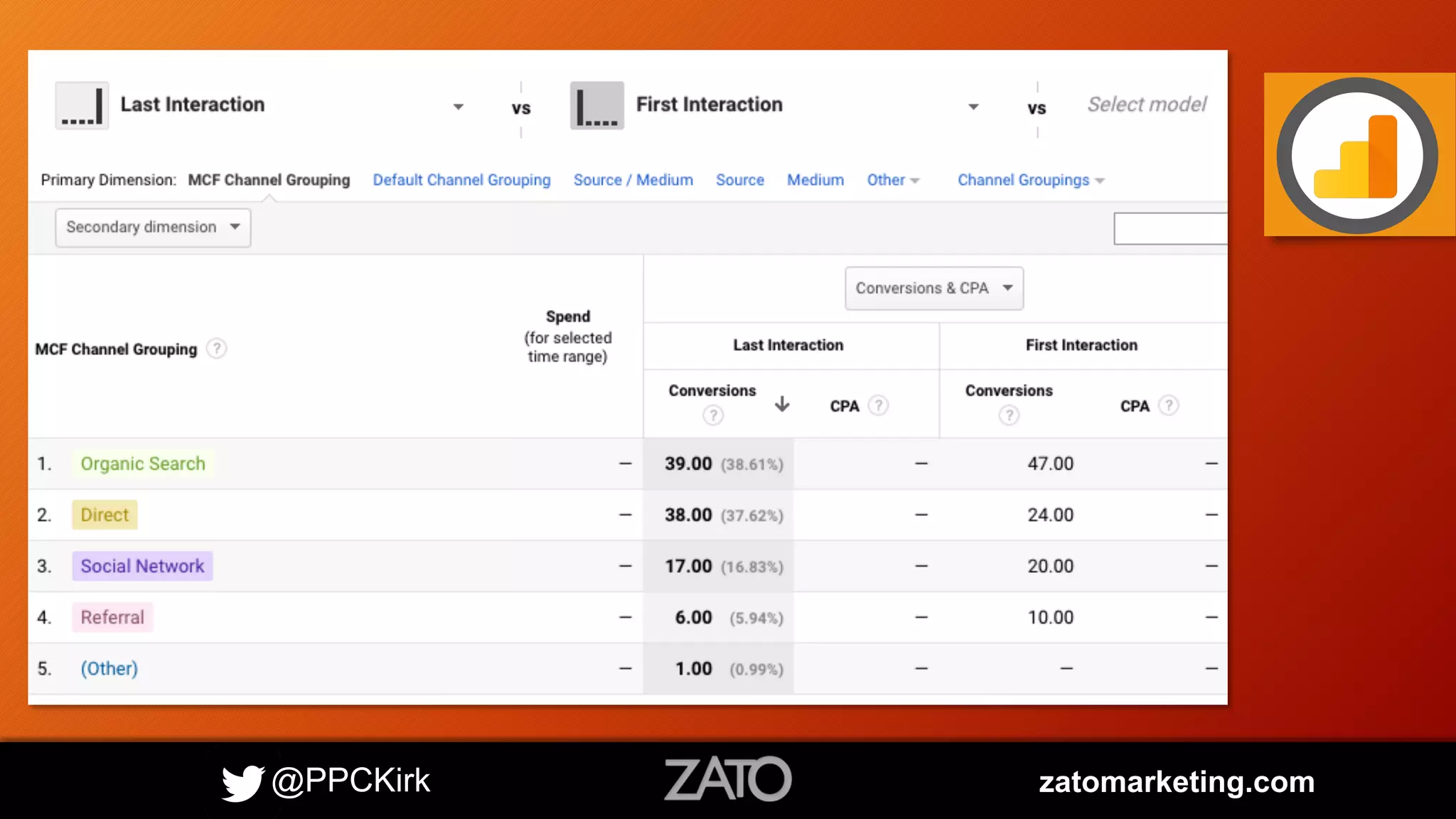Screen dimensions: 1456x819
Task: Click the 38.00 conversions value
Action: [687, 515]
